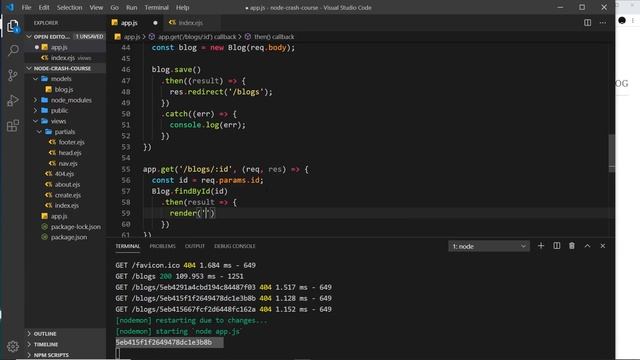
Task: Open the File menu
Action: 27,7
